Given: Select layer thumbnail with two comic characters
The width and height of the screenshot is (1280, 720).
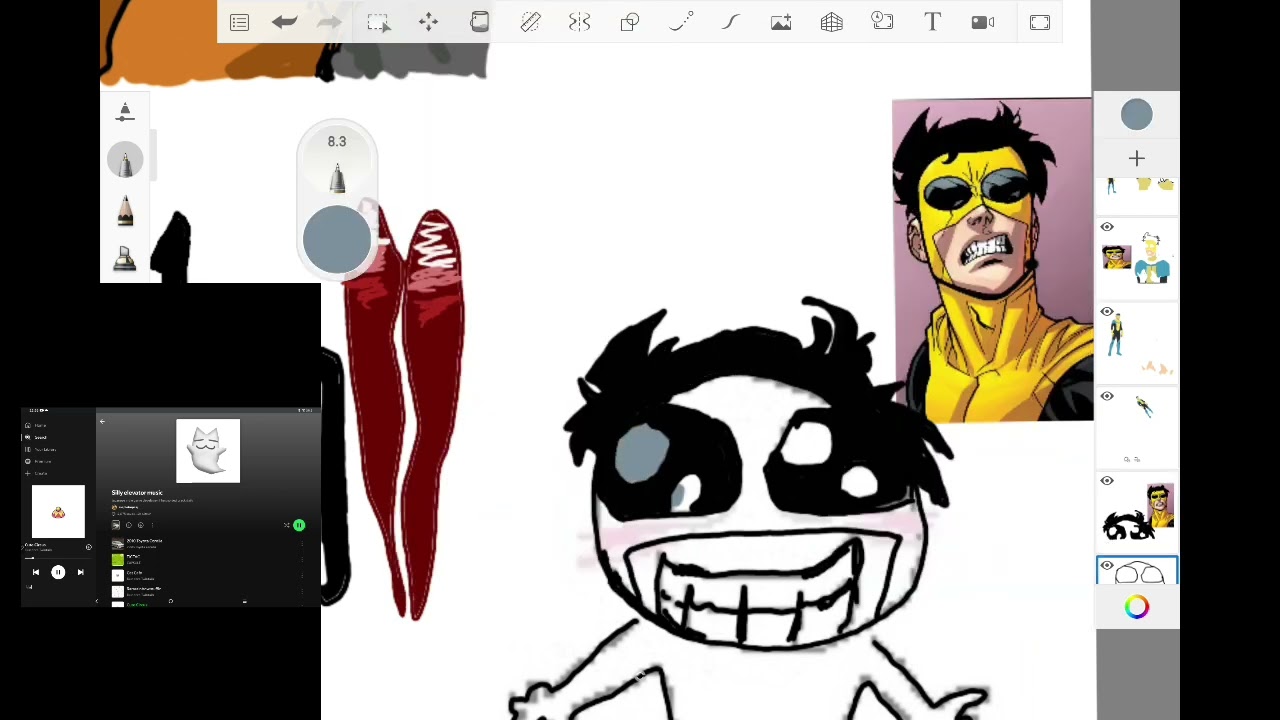Looking at the screenshot, I should pyautogui.click(x=1138, y=258).
